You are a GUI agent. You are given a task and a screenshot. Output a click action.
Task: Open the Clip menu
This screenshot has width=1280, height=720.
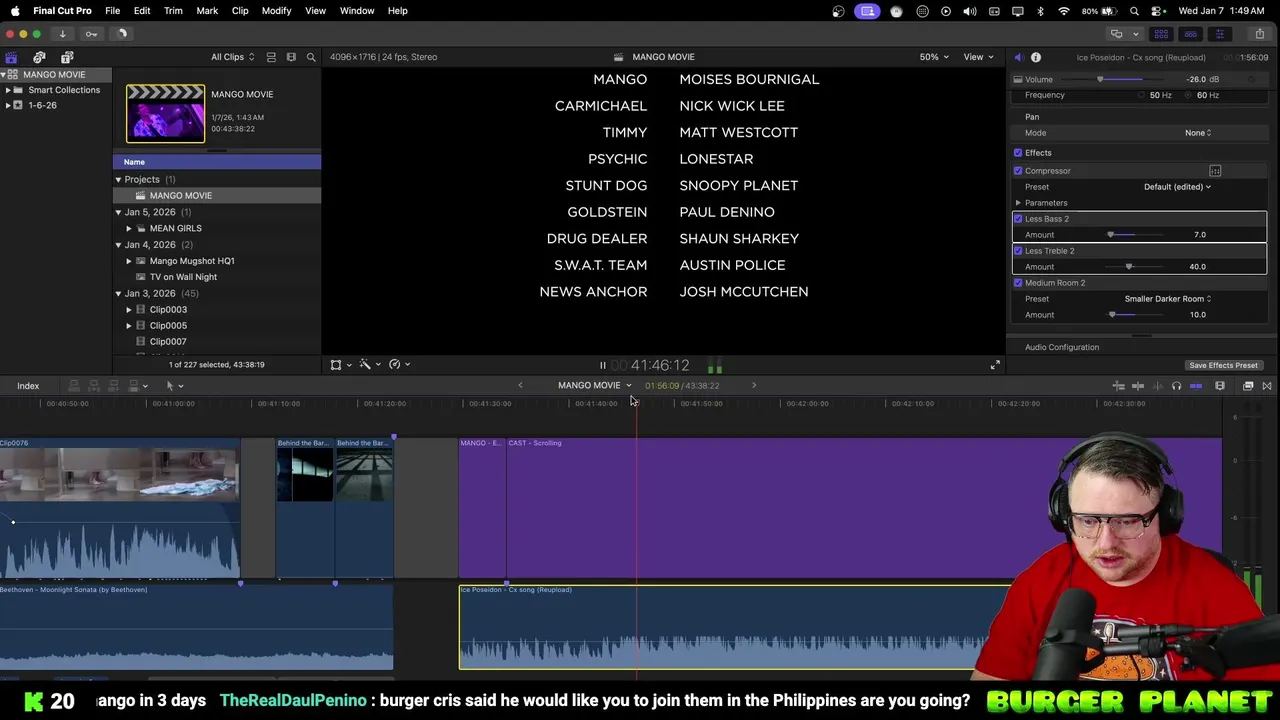tap(240, 11)
